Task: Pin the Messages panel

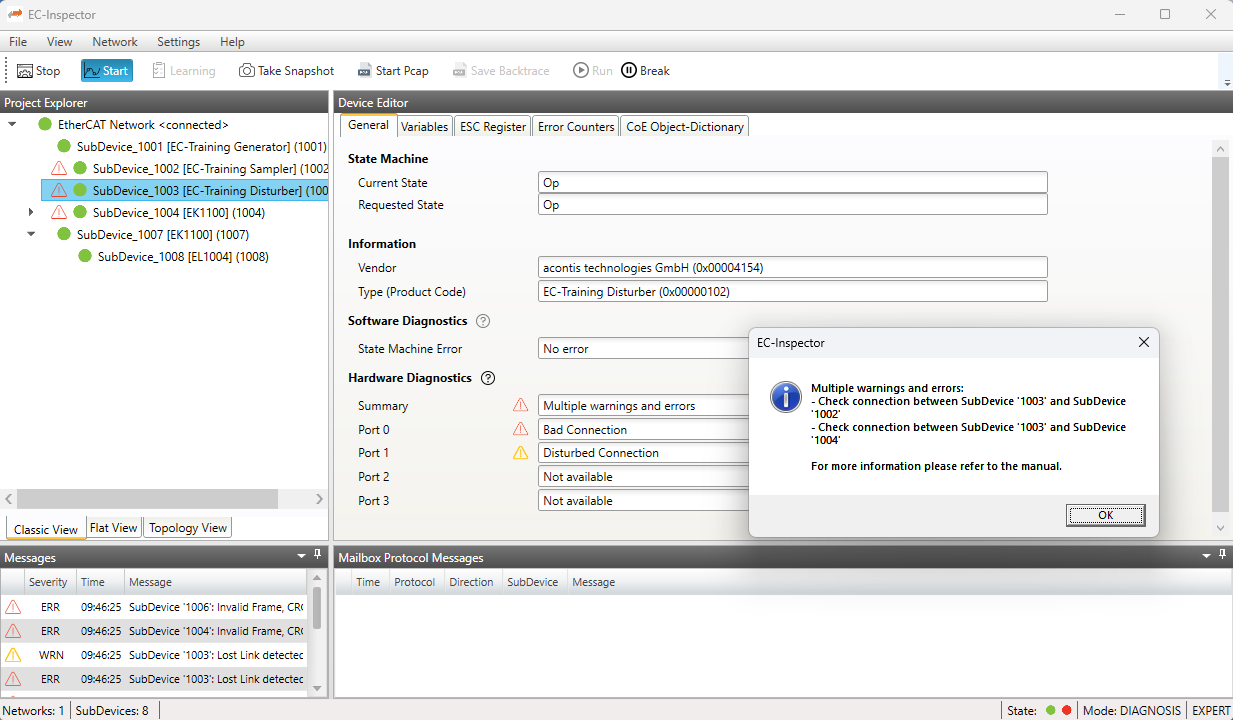Action: (x=318, y=556)
